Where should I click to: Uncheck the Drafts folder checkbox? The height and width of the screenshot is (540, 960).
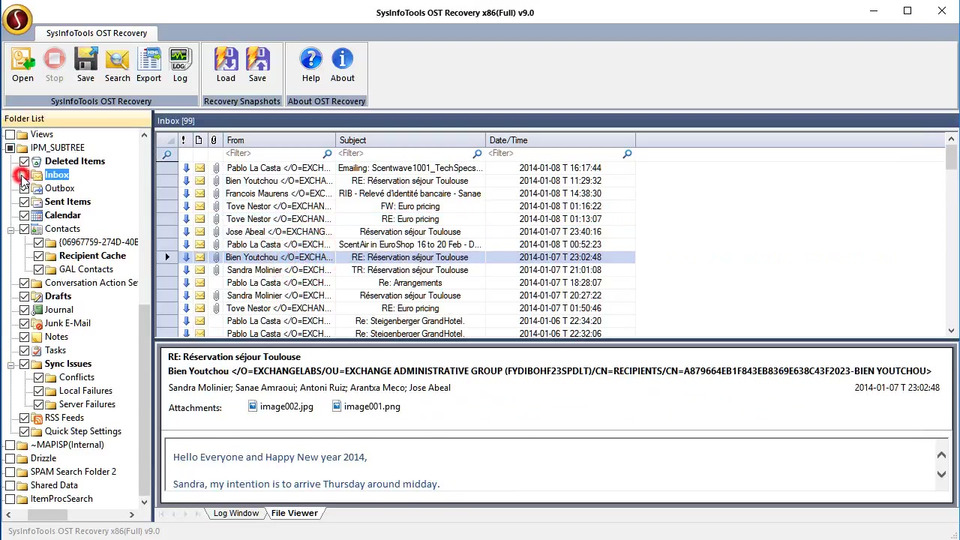(24, 296)
